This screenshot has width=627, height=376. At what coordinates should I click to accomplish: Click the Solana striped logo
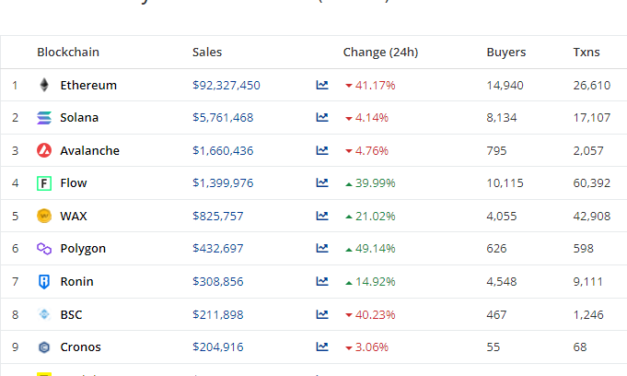point(44,118)
